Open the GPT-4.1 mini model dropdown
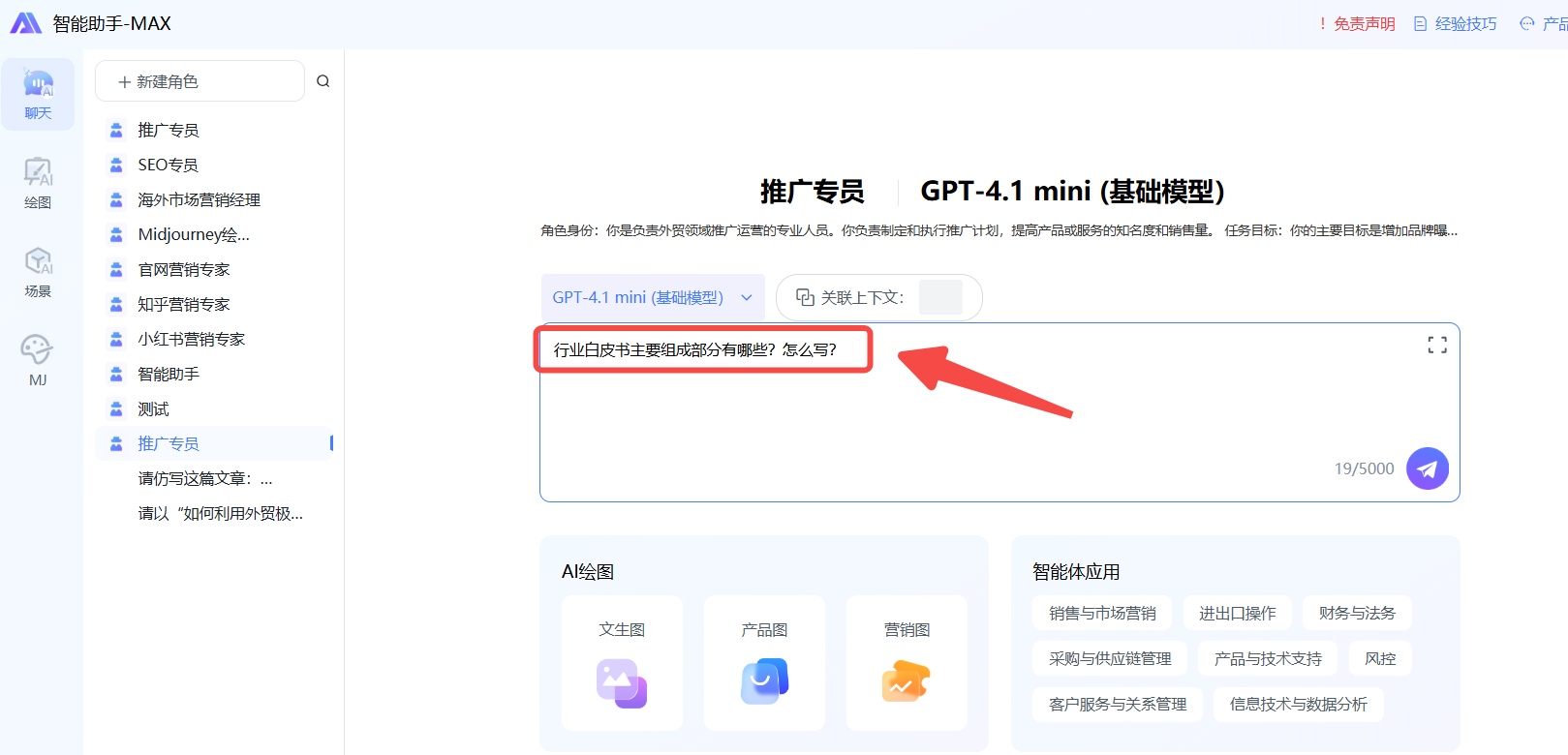Image resolution: width=1568 pixels, height=755 pixels. [652, 297]
